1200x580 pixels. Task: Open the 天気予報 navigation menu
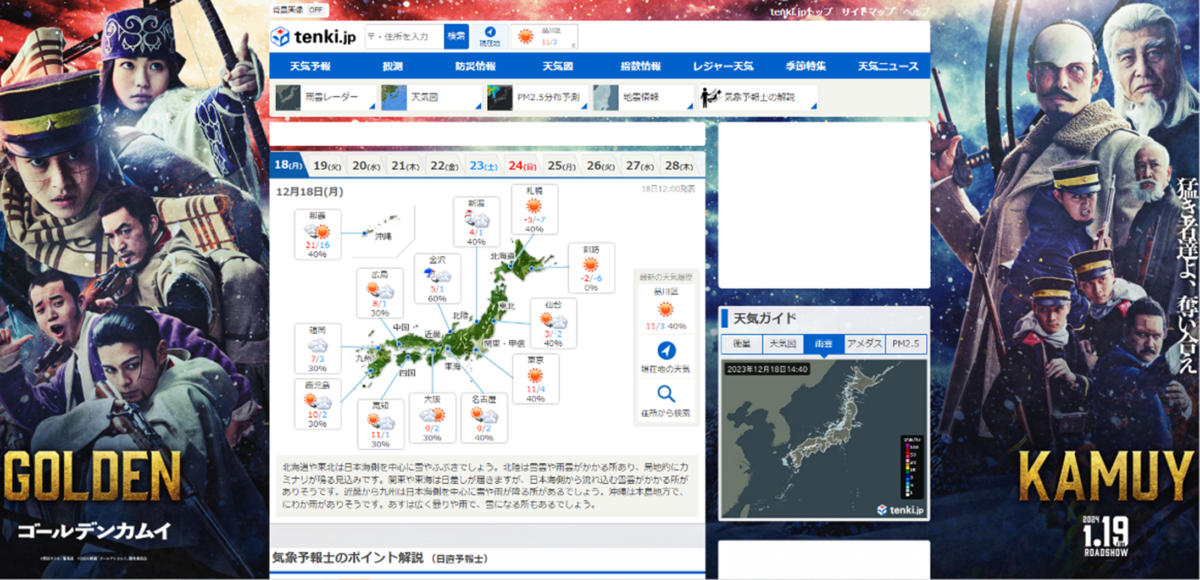tap(310, 66)
